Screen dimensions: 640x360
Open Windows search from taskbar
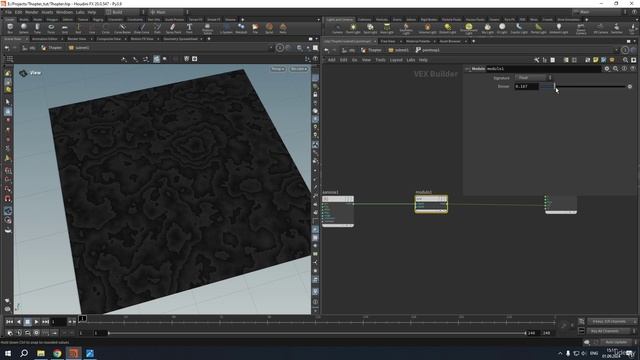[24, 353]
